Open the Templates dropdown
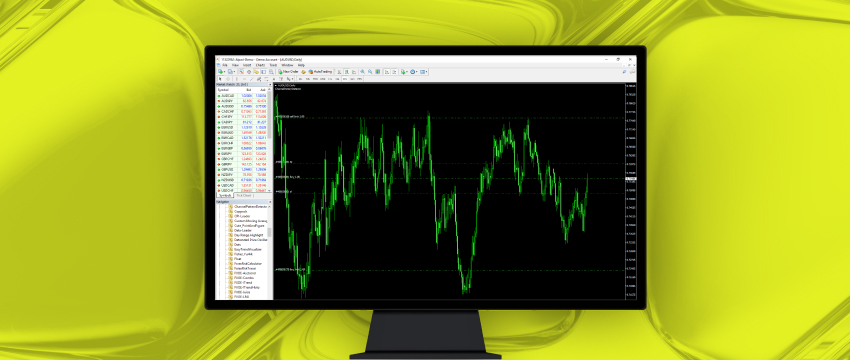Image resolution: width=850 pixels, height=360 pixels. coord(423,72)
